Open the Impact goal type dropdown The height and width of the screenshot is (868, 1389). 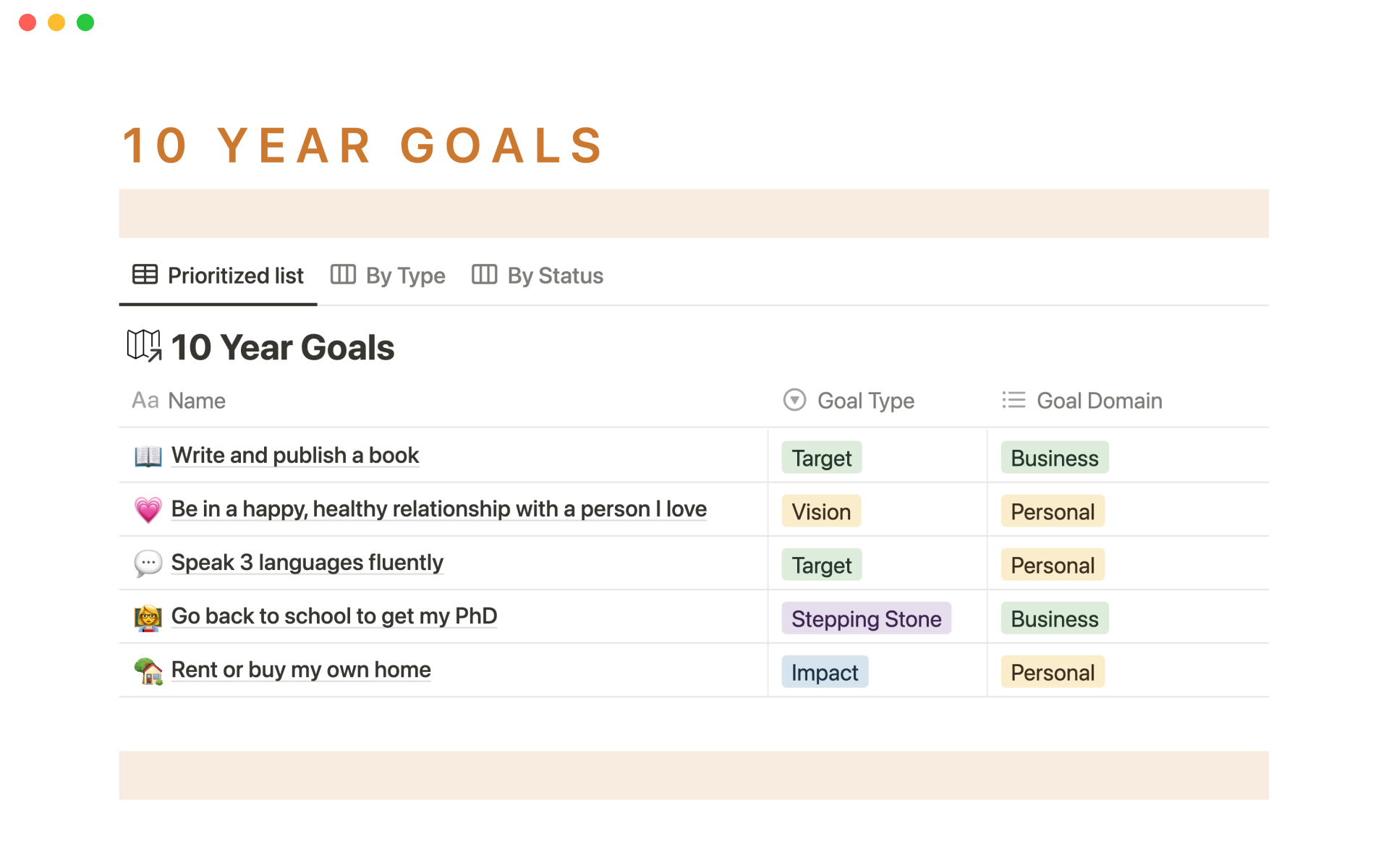pos(825,672)
